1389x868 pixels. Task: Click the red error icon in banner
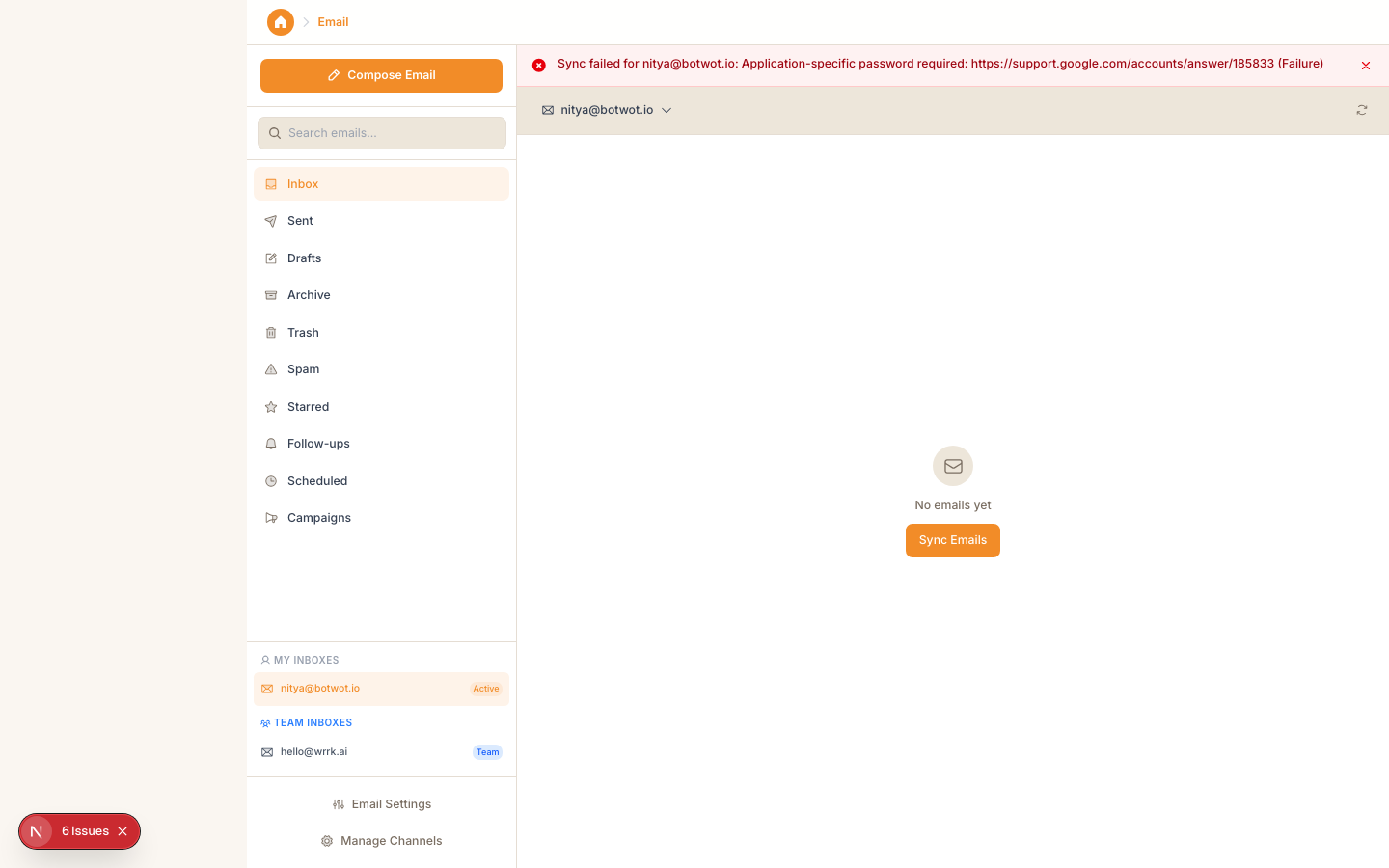pos(539,66)
